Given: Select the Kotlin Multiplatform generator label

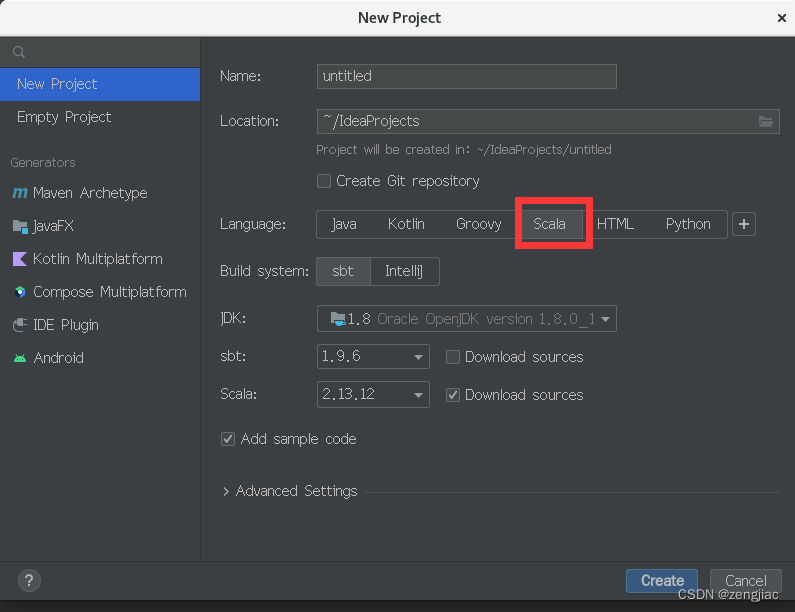Looking at the screenshot, I should [x=98, y=259].
